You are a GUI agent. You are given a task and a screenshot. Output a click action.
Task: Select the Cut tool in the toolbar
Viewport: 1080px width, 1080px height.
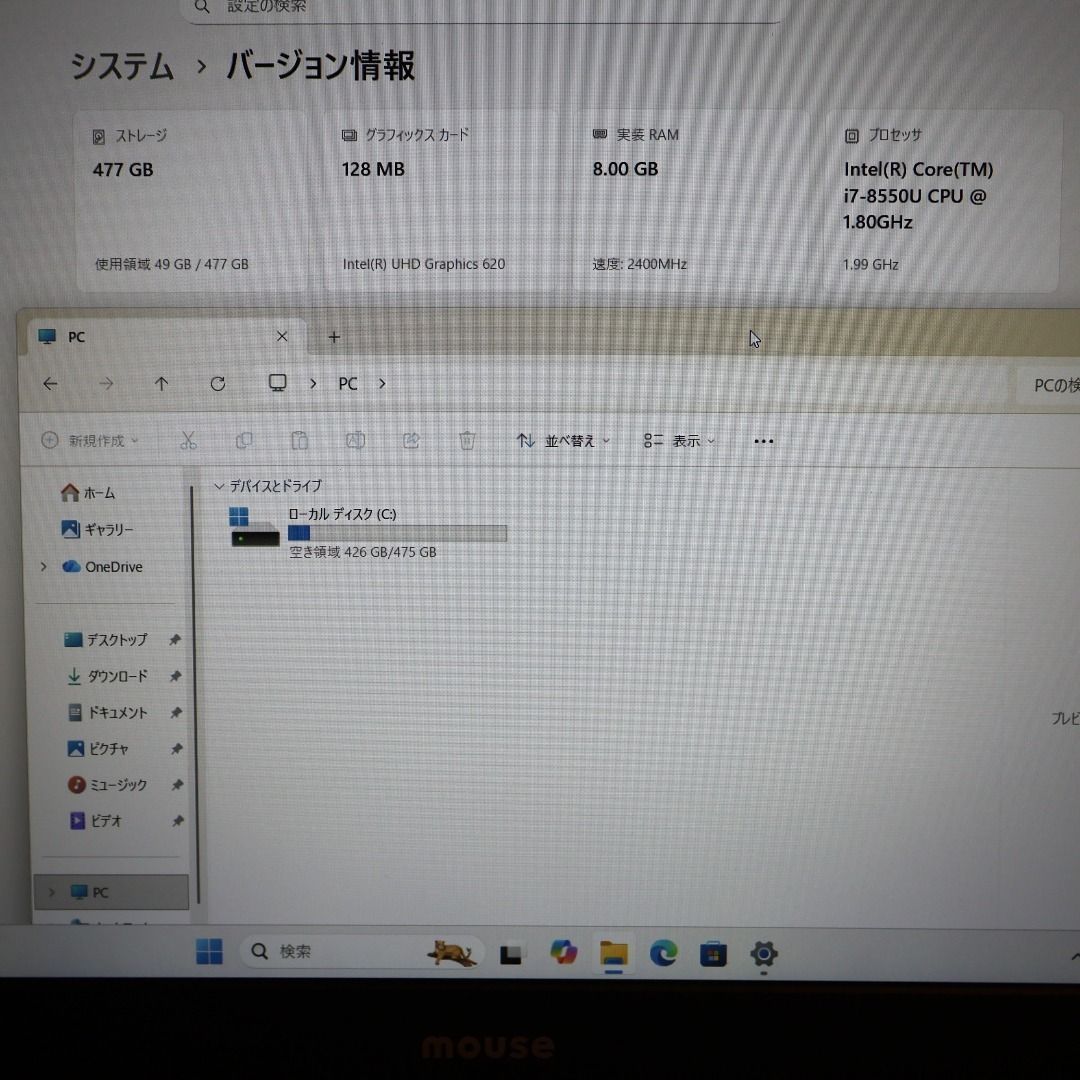188,440
